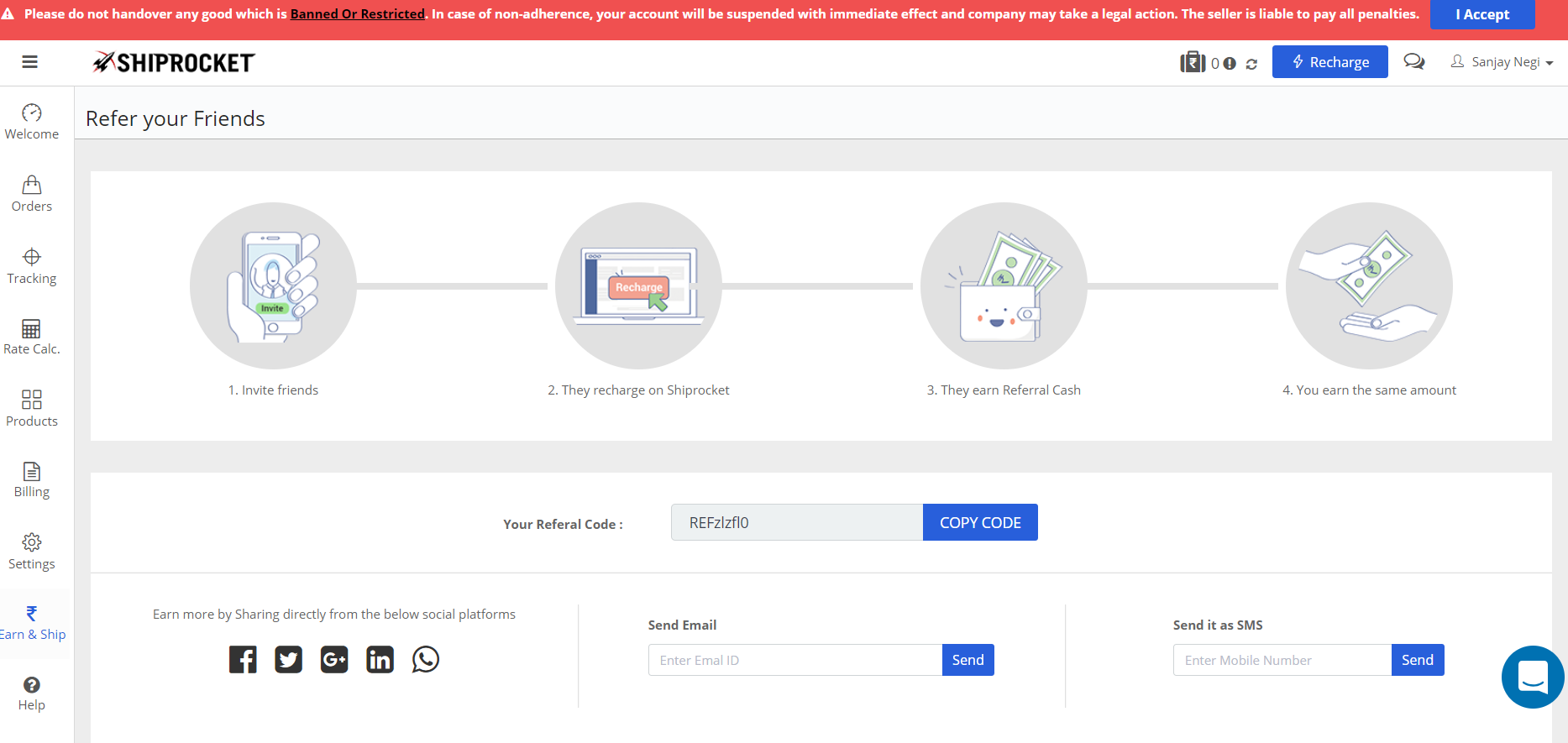
Task: Focus the Enter Email ID field
Action: [x=794, y=660]
